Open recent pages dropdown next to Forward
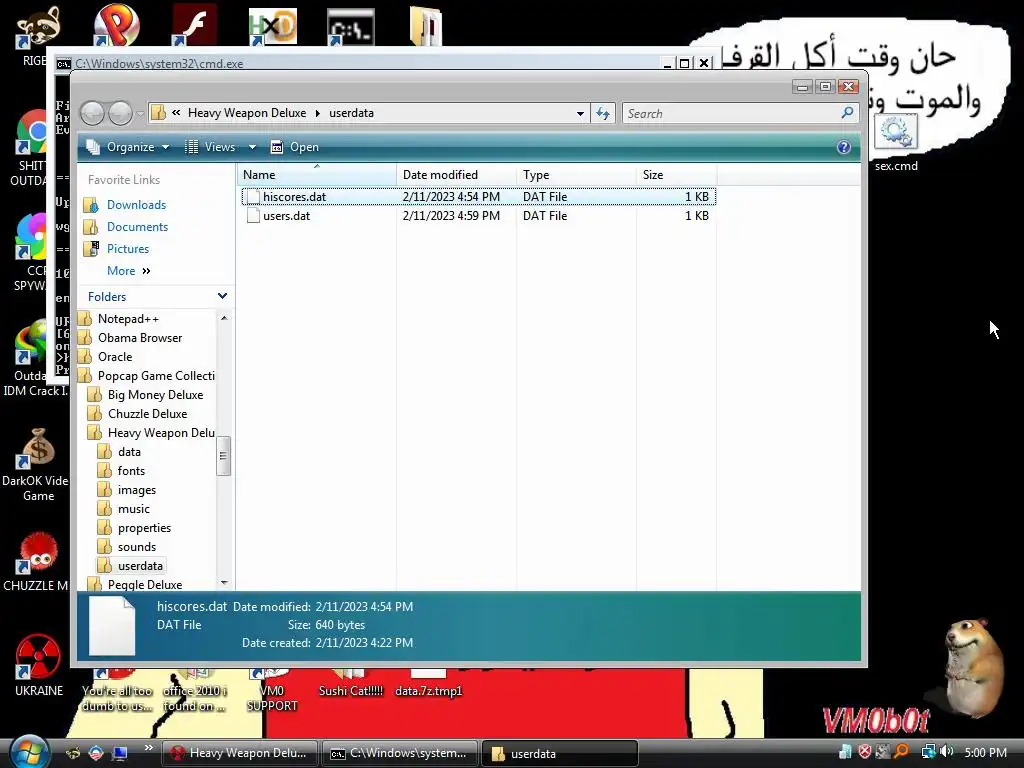1024x768 pixels. click(x=140, y=114)
